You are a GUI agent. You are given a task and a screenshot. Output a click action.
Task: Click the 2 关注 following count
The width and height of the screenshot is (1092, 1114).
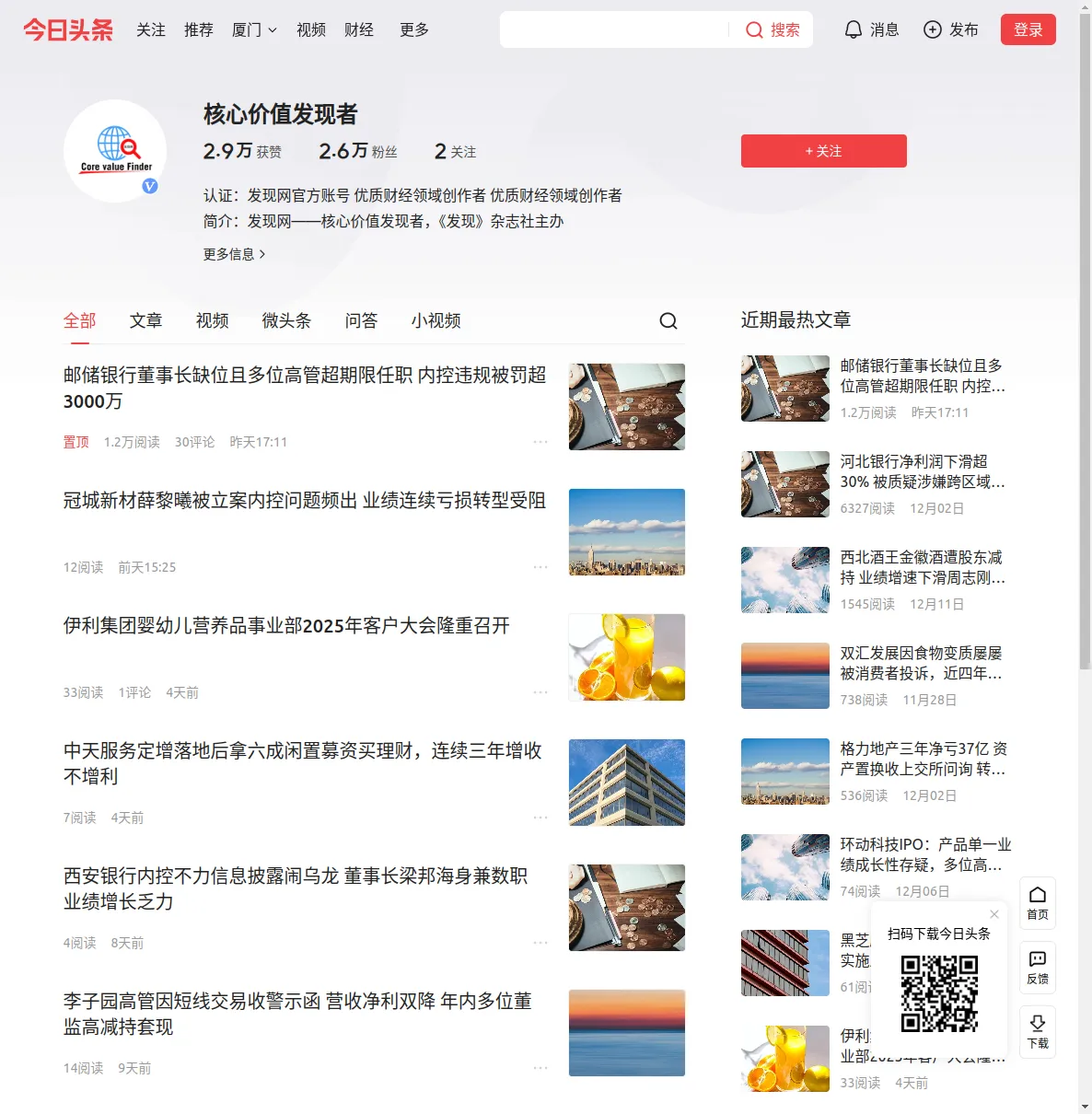click(455, 151)
